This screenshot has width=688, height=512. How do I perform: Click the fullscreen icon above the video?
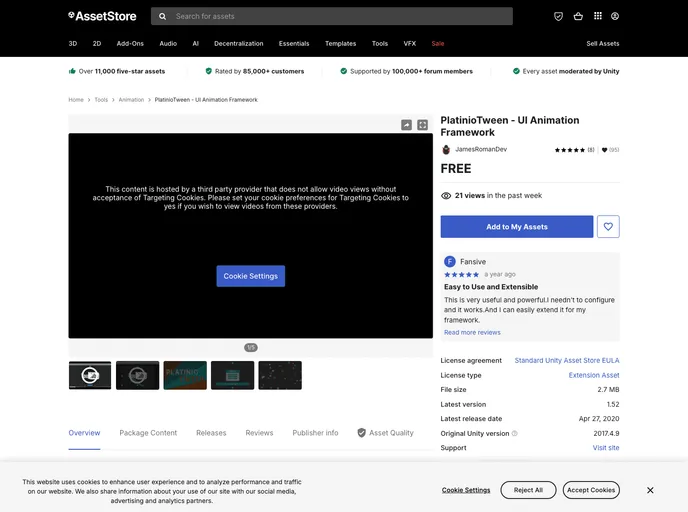tap(423, 125)
